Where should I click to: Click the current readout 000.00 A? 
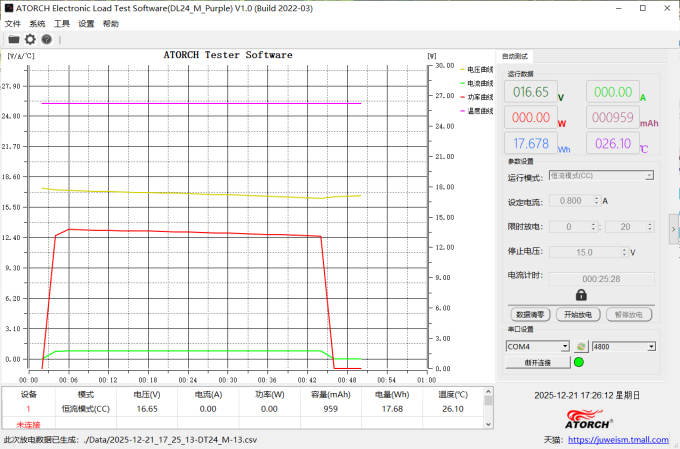(613, 92)
